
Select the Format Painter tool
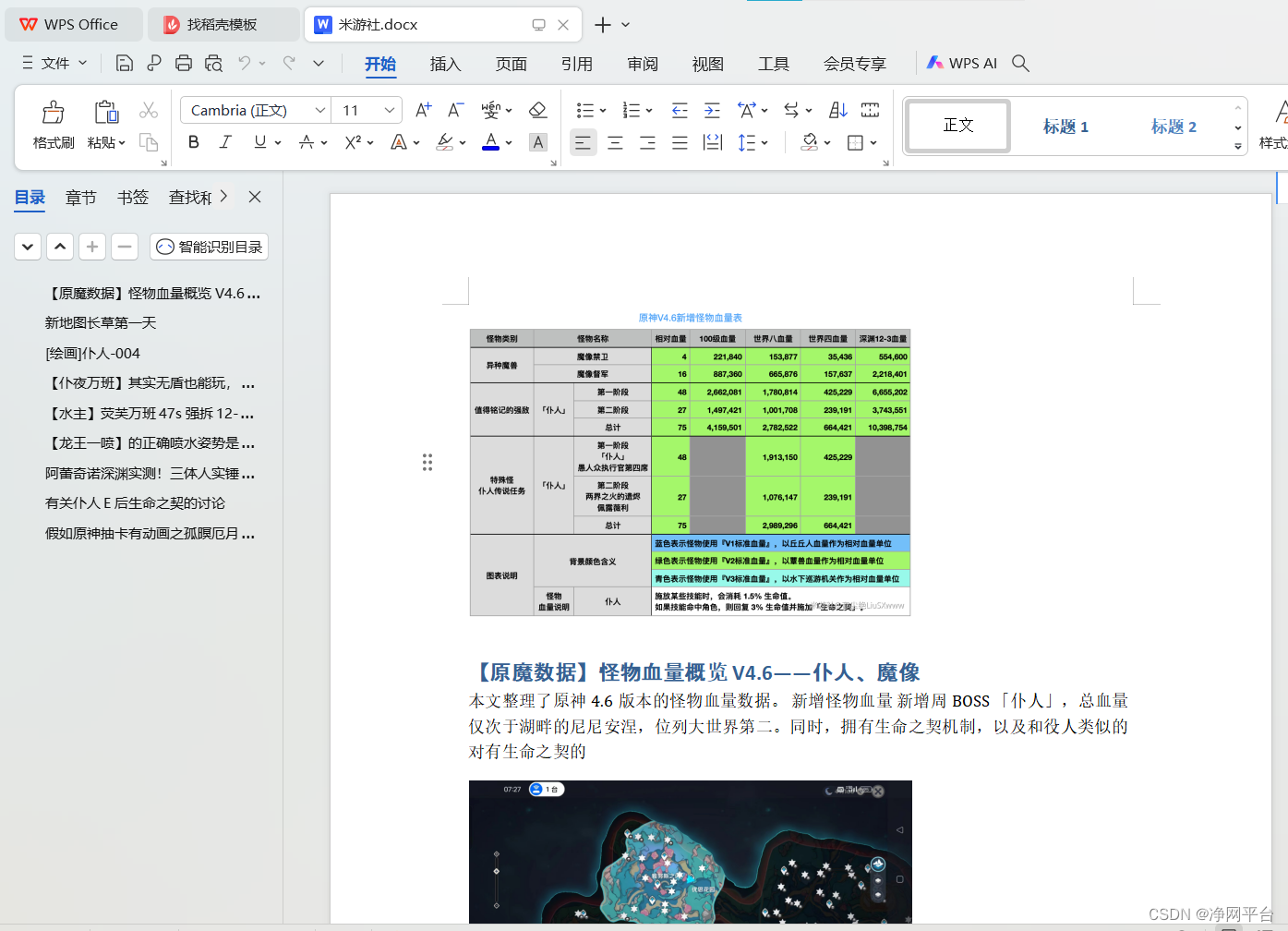coord(54,124)
